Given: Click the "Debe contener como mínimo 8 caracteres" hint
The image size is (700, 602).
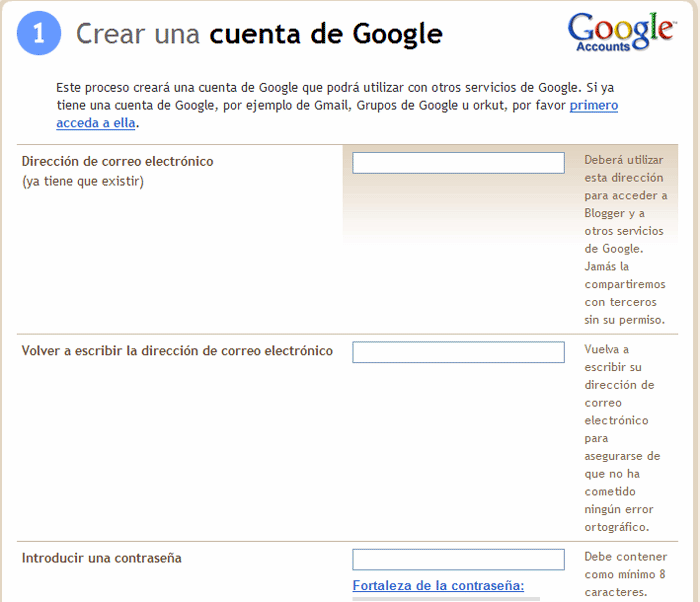Looking at the screenshot, I should [624, 574].
